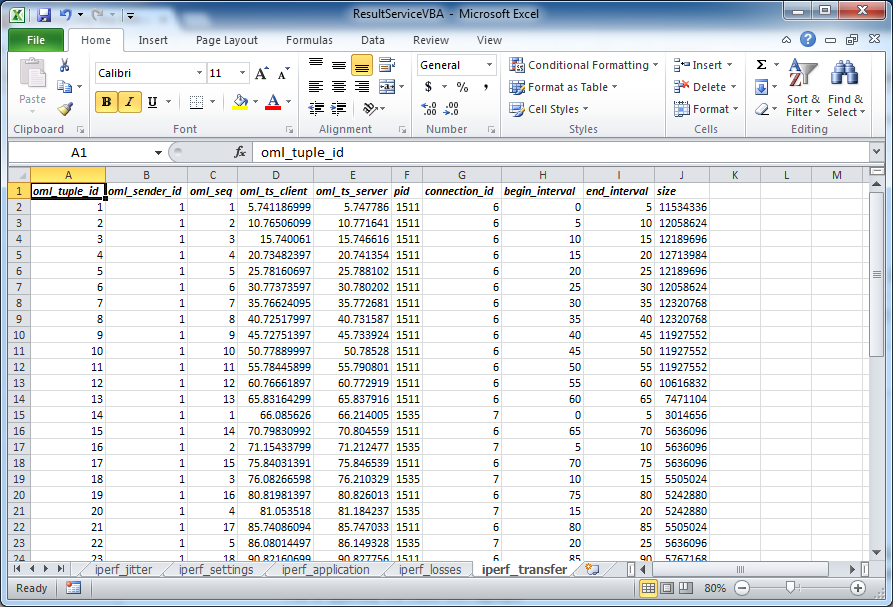Select column D header

point(275,175)
